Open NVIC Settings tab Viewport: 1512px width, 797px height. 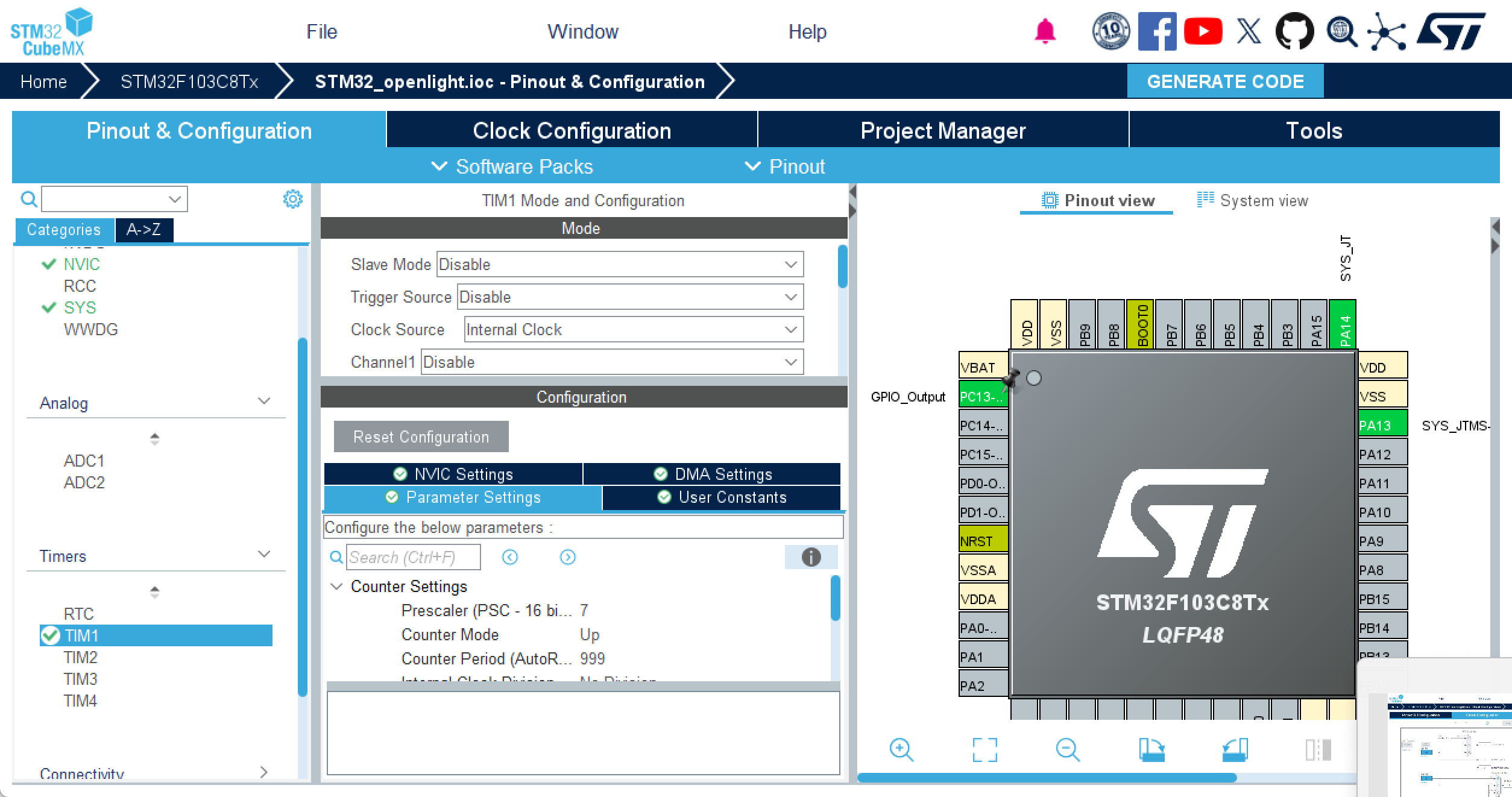(x=453, y=474)
